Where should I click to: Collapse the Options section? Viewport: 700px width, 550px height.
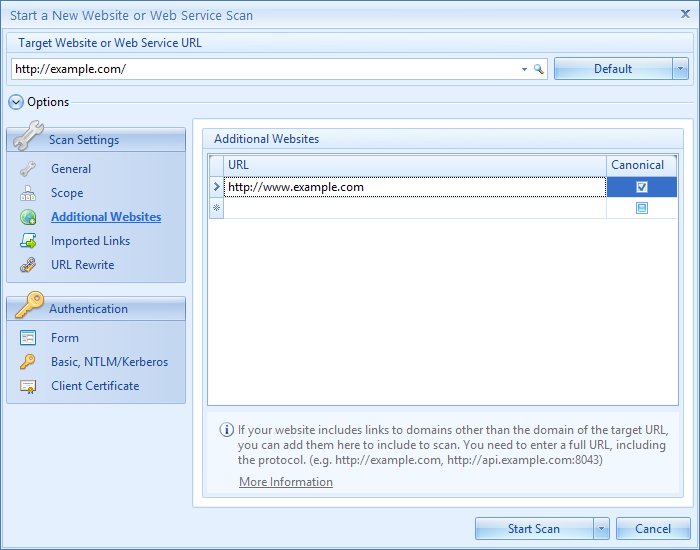[x=15, y=102]
